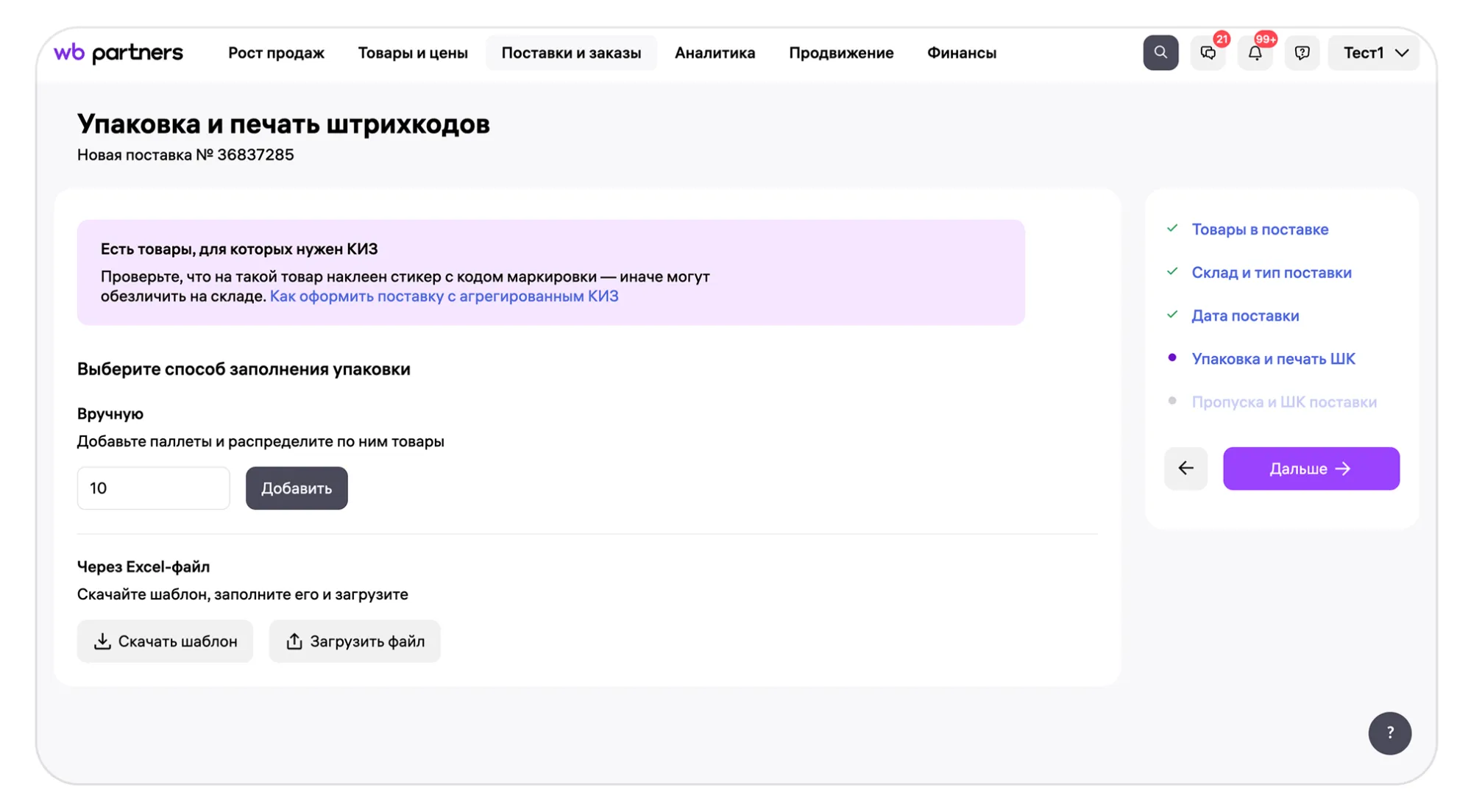1471x812 pixels.
Task: Open the Поставки и заказы menu
Action: pos(571,53)
